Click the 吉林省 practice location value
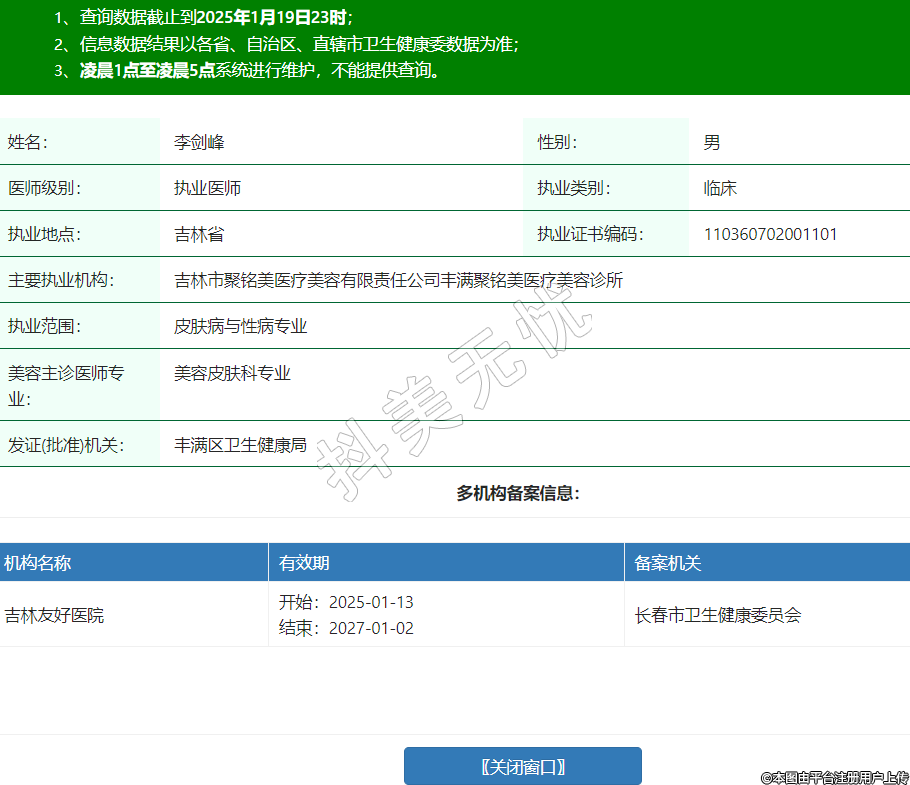This screenshot has width=910, height=785. 199,234
